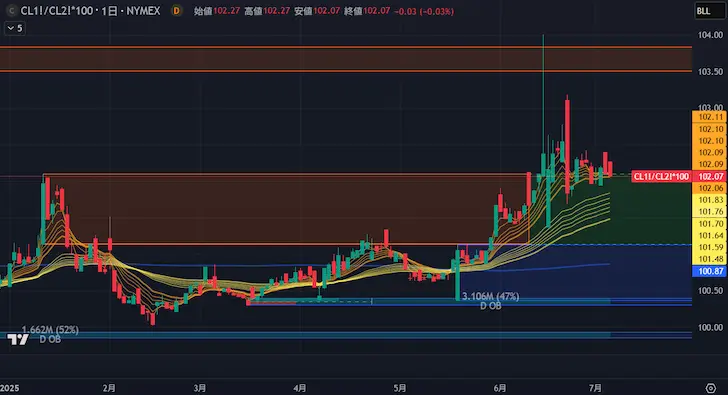Click the 3月 label on time axis
Image resolution: width=728 pixels, height=395 pixels.
(200, 388)
